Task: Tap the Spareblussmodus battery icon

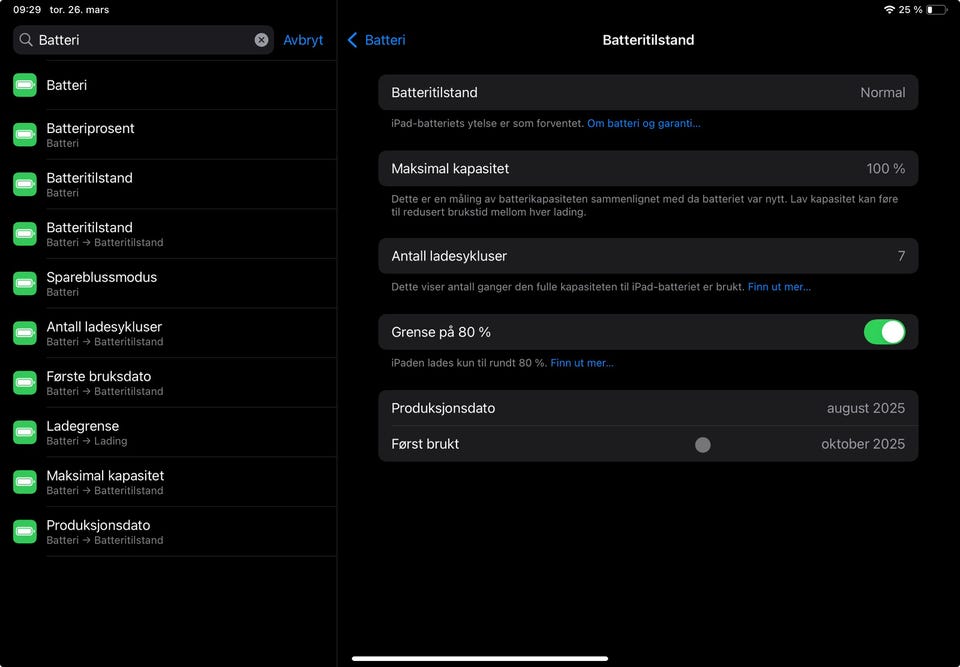Action: click(25, 284)
